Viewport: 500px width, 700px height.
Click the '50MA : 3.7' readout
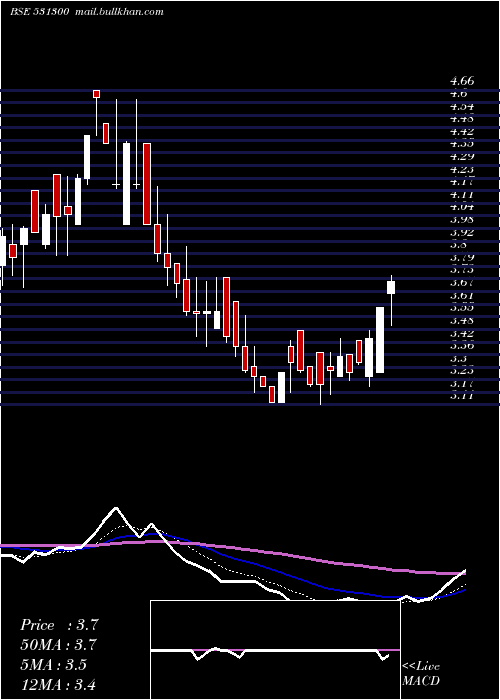(x=59, y=645)
